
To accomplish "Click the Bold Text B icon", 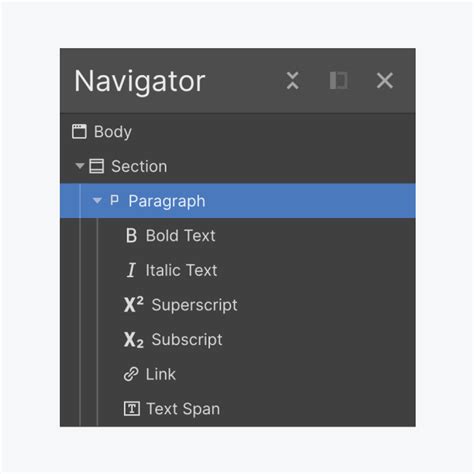I will pyautogui.click(x=131, y=235).
